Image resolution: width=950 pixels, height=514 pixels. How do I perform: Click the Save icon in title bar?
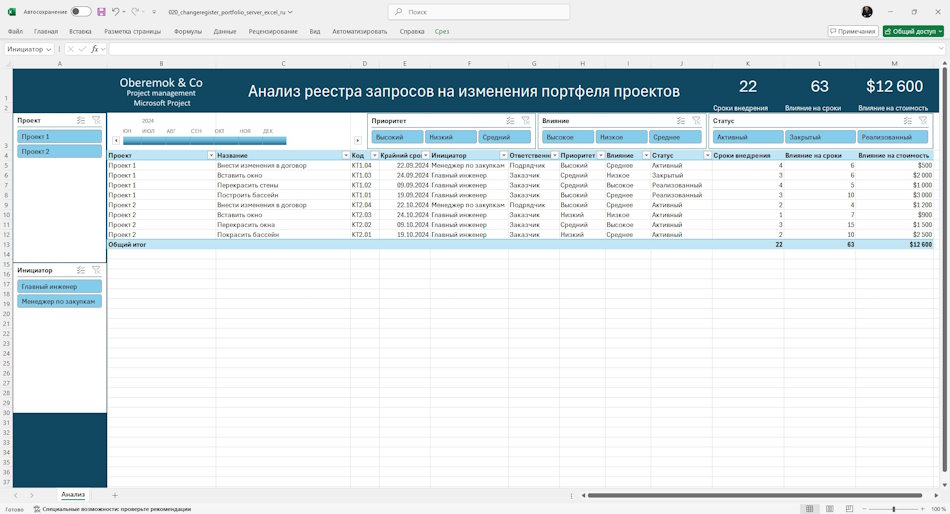point(101,12)
